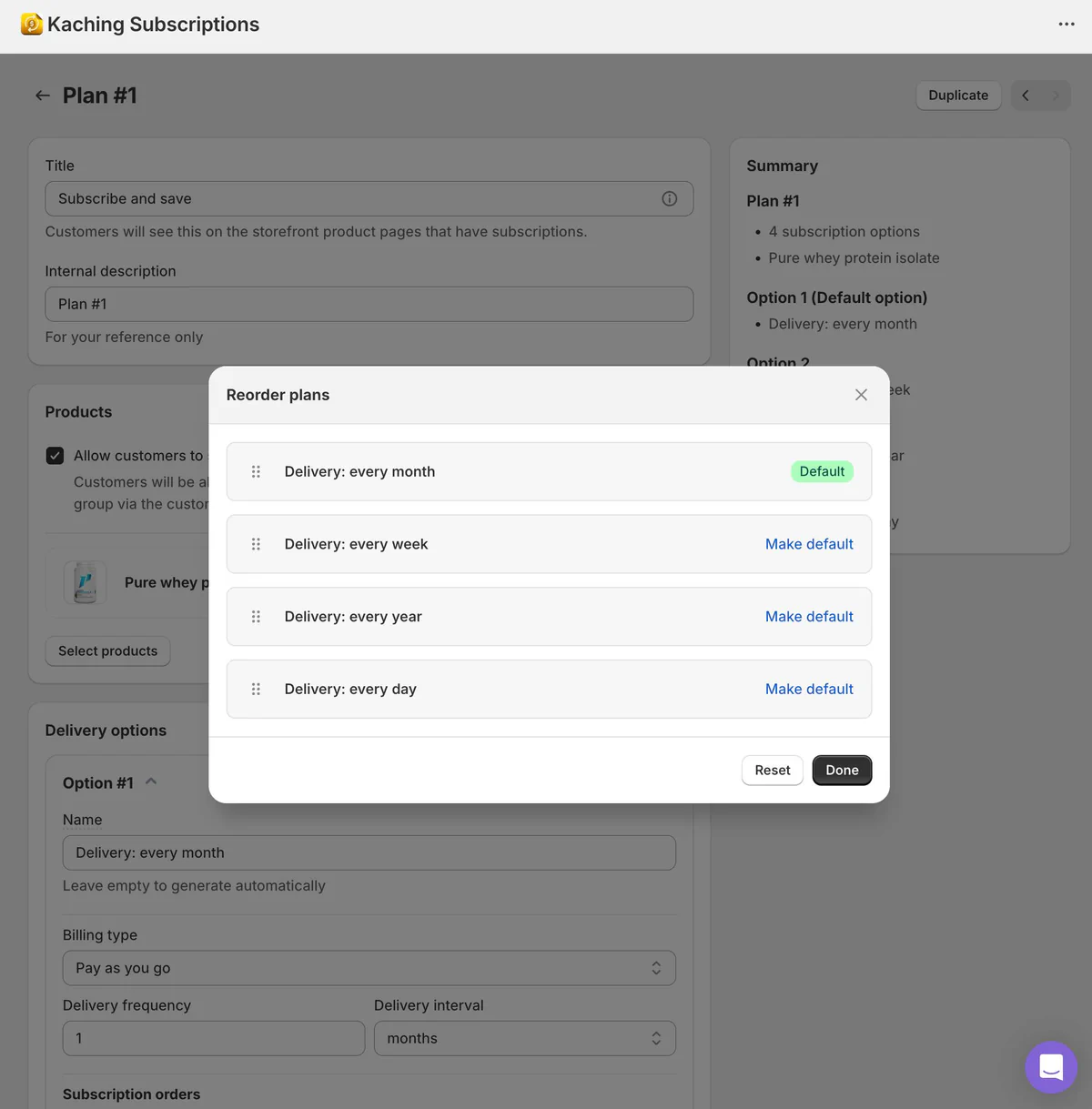Select the Delivery: every month row label

click(359, 471)
